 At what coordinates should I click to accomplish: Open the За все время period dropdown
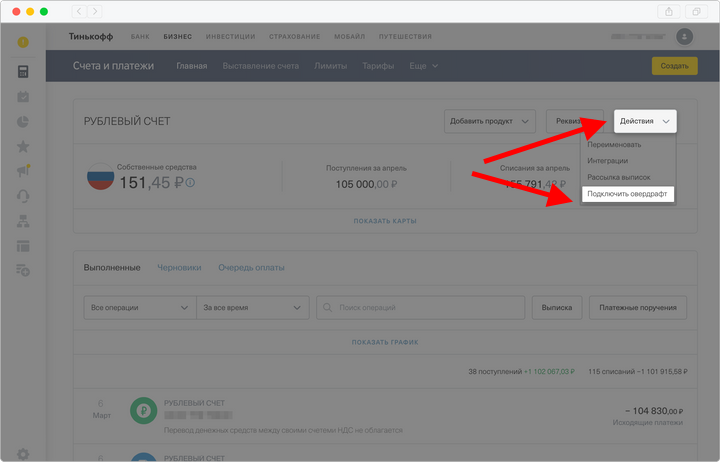click(253, 307)
